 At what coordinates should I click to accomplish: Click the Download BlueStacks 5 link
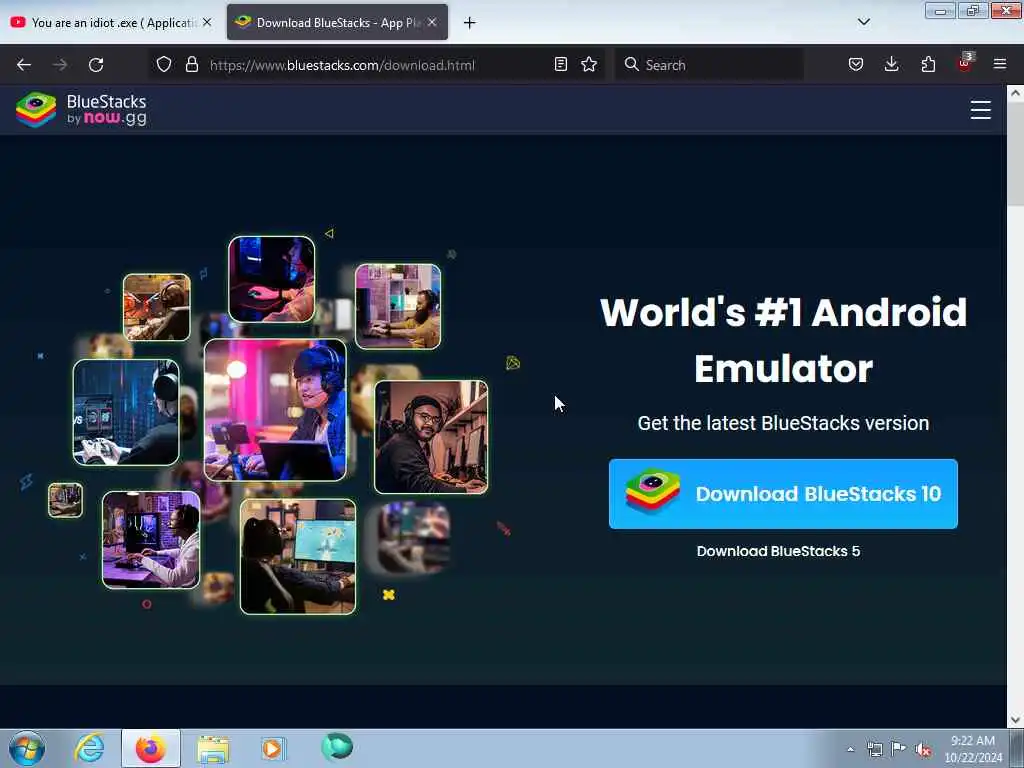[778, 551]
